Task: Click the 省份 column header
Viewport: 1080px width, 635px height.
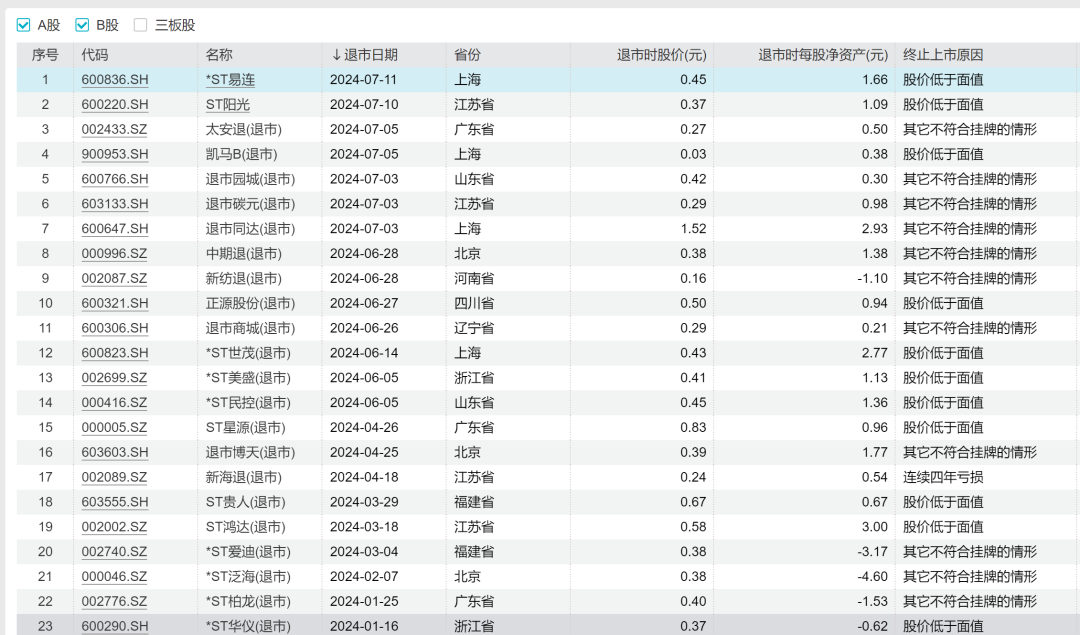Action: point(467,55)
